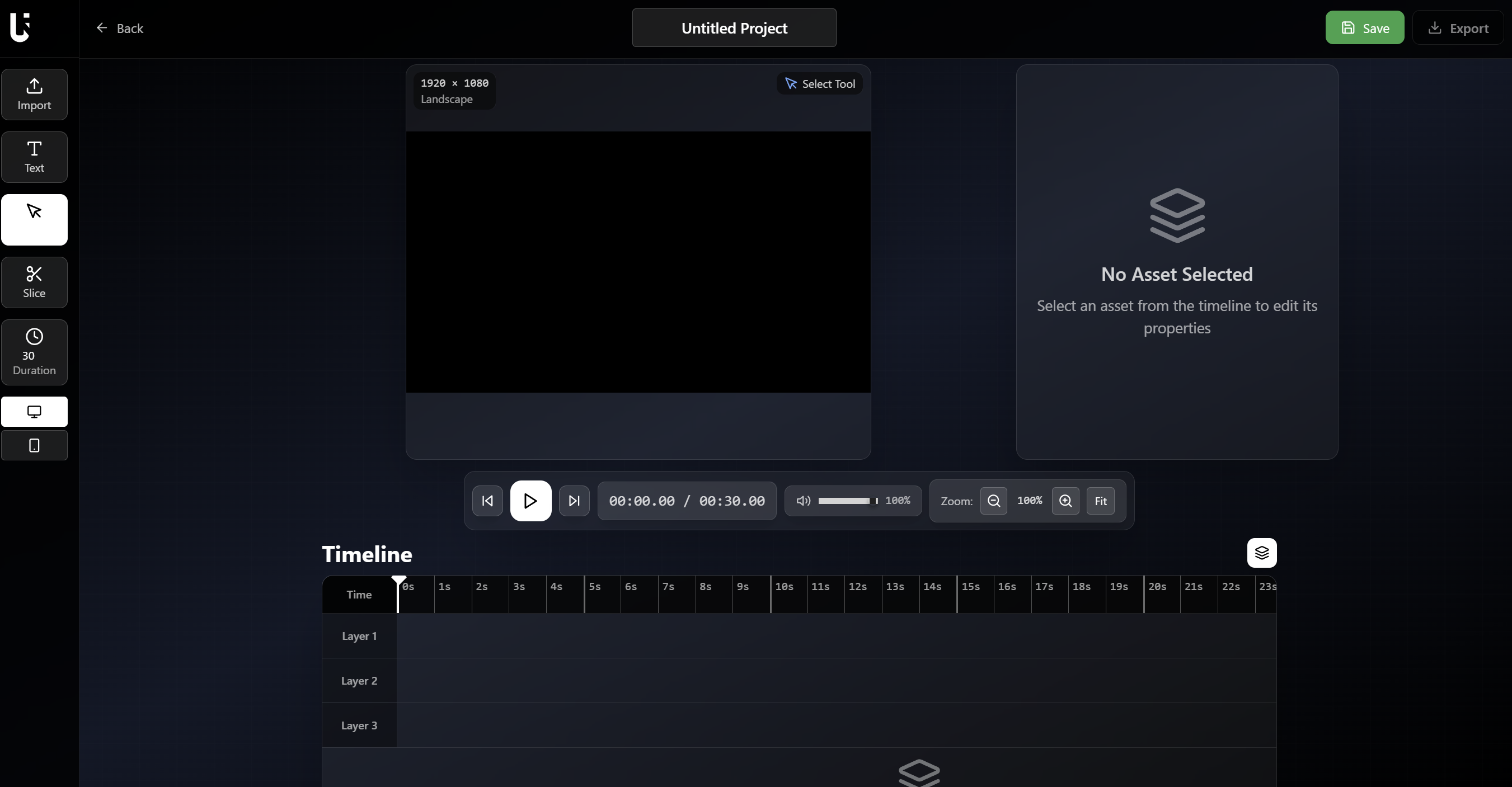Select the Text tool
Viewport: 1512px width, 787px height.
tap(35, 157)
